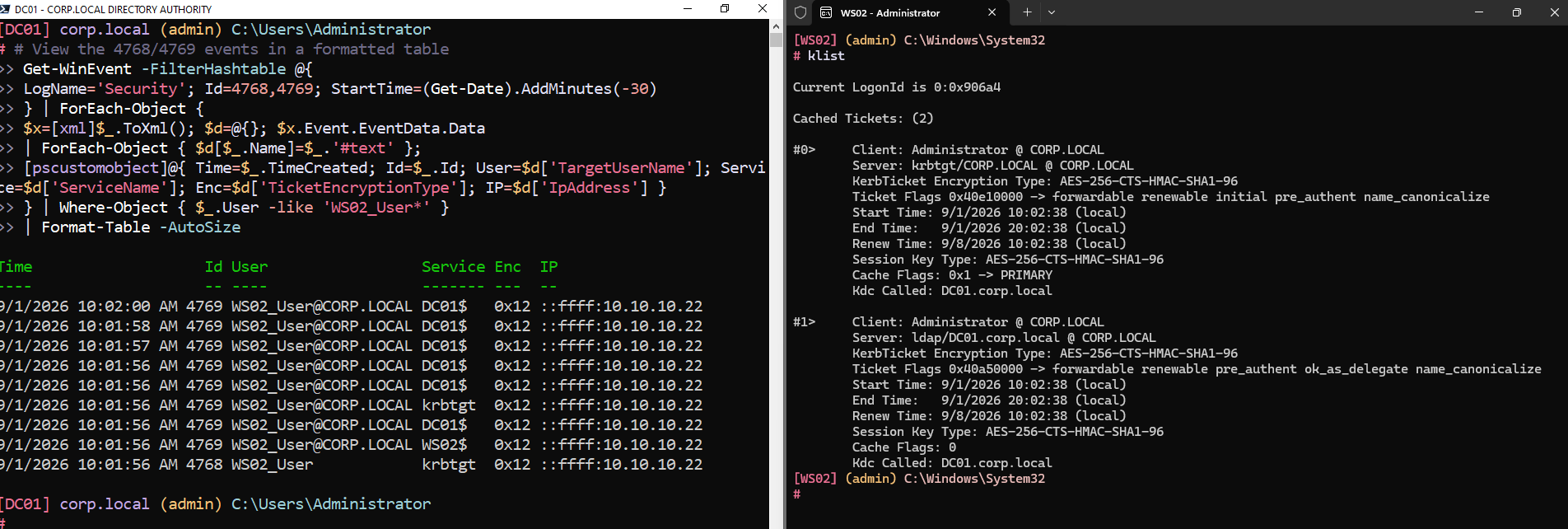
Task: Click the event ID 4768 in the table
Action: point(204,465)
